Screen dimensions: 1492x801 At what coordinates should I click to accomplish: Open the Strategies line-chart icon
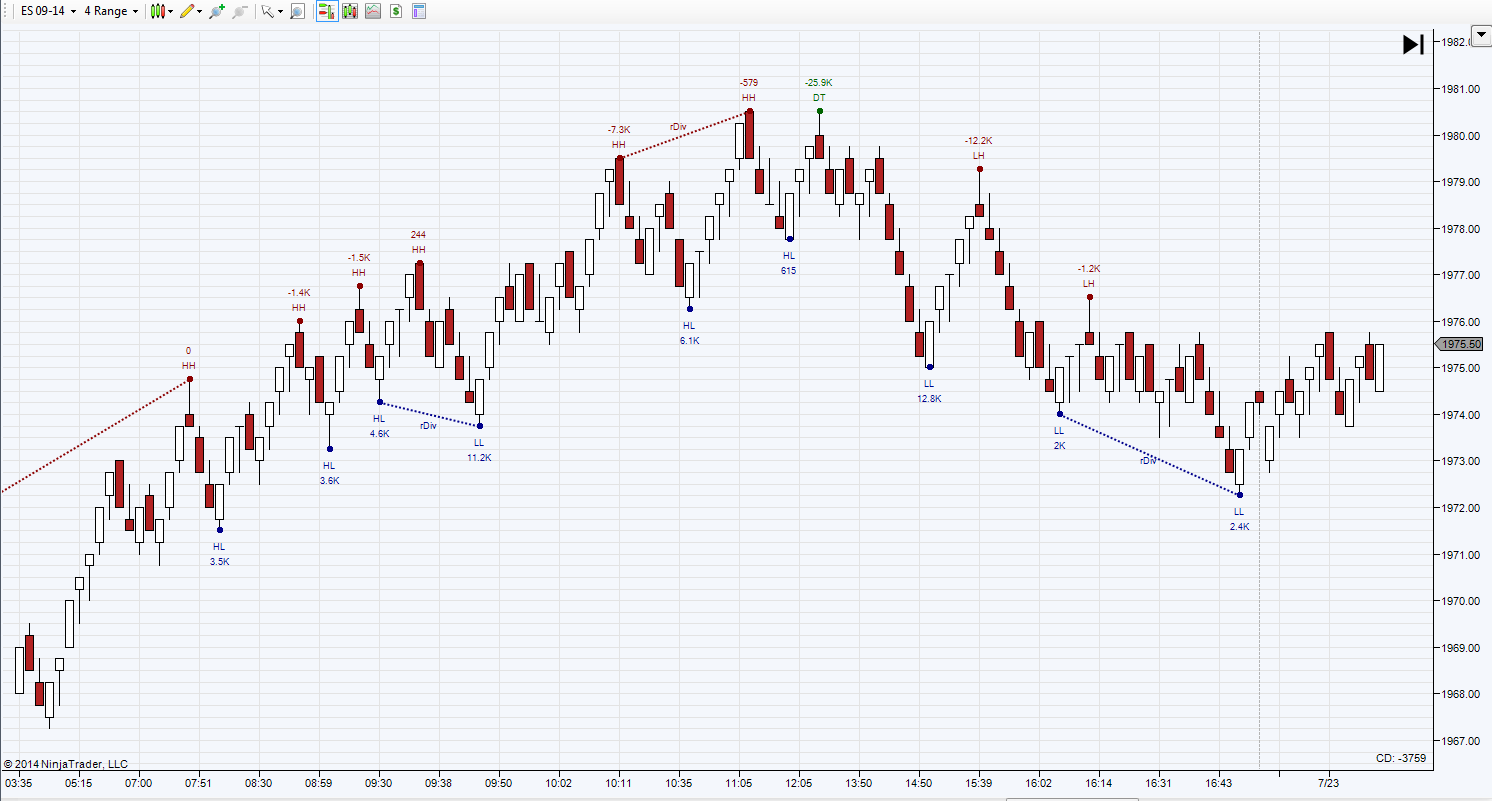coord(373,11)
